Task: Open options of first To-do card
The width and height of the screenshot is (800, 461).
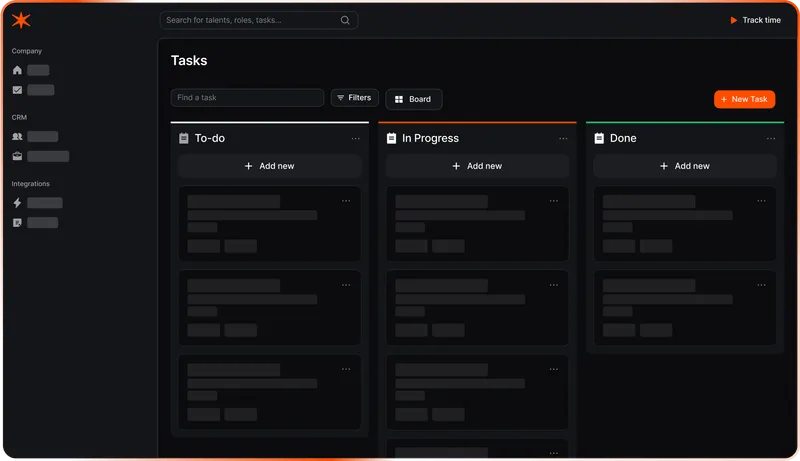Action: (346, 201)
